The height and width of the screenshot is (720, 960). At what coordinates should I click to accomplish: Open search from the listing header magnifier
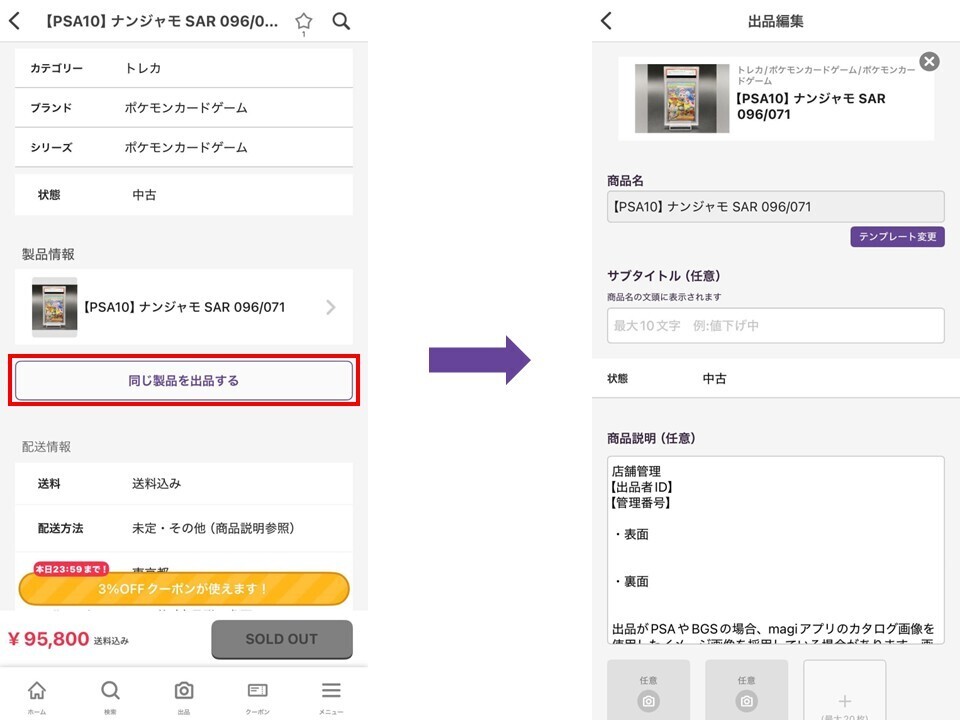(341, 21)
